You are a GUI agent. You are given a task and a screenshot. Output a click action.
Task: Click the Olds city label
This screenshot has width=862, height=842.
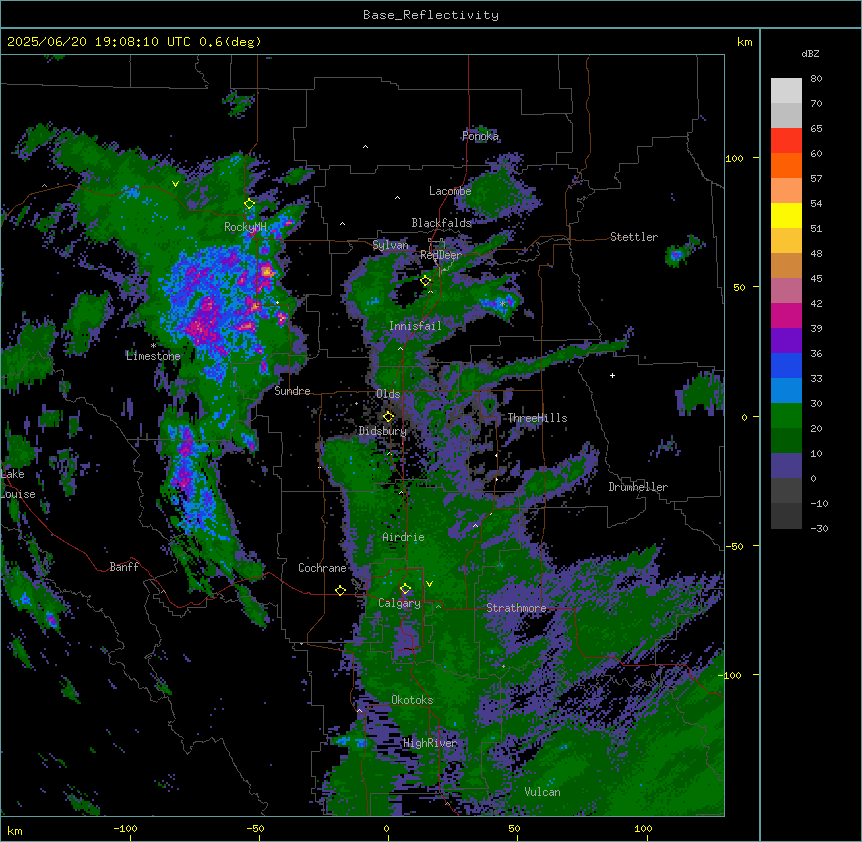[388, 394]
